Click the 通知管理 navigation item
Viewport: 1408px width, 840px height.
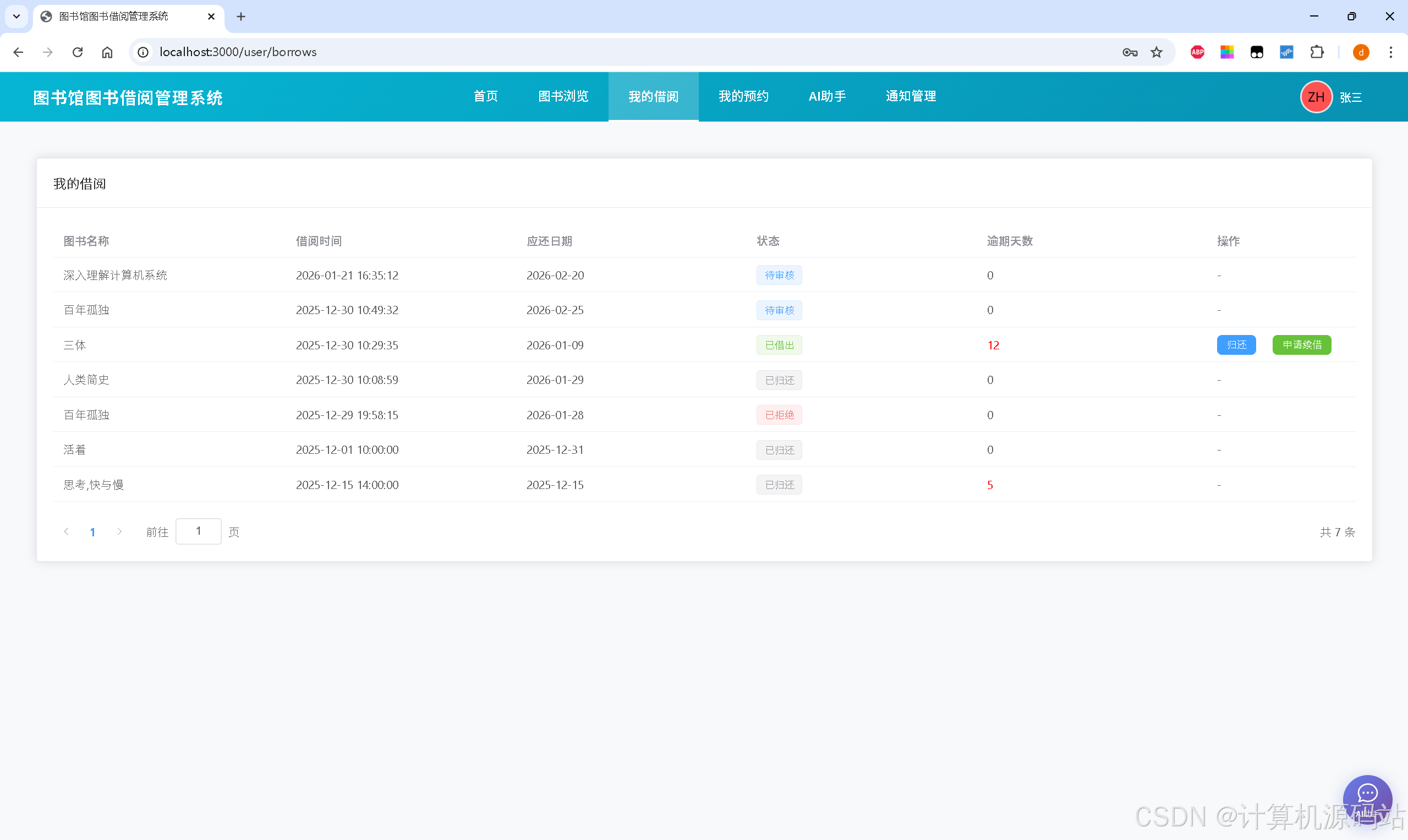pyautogui.click(x=910, y=96)
